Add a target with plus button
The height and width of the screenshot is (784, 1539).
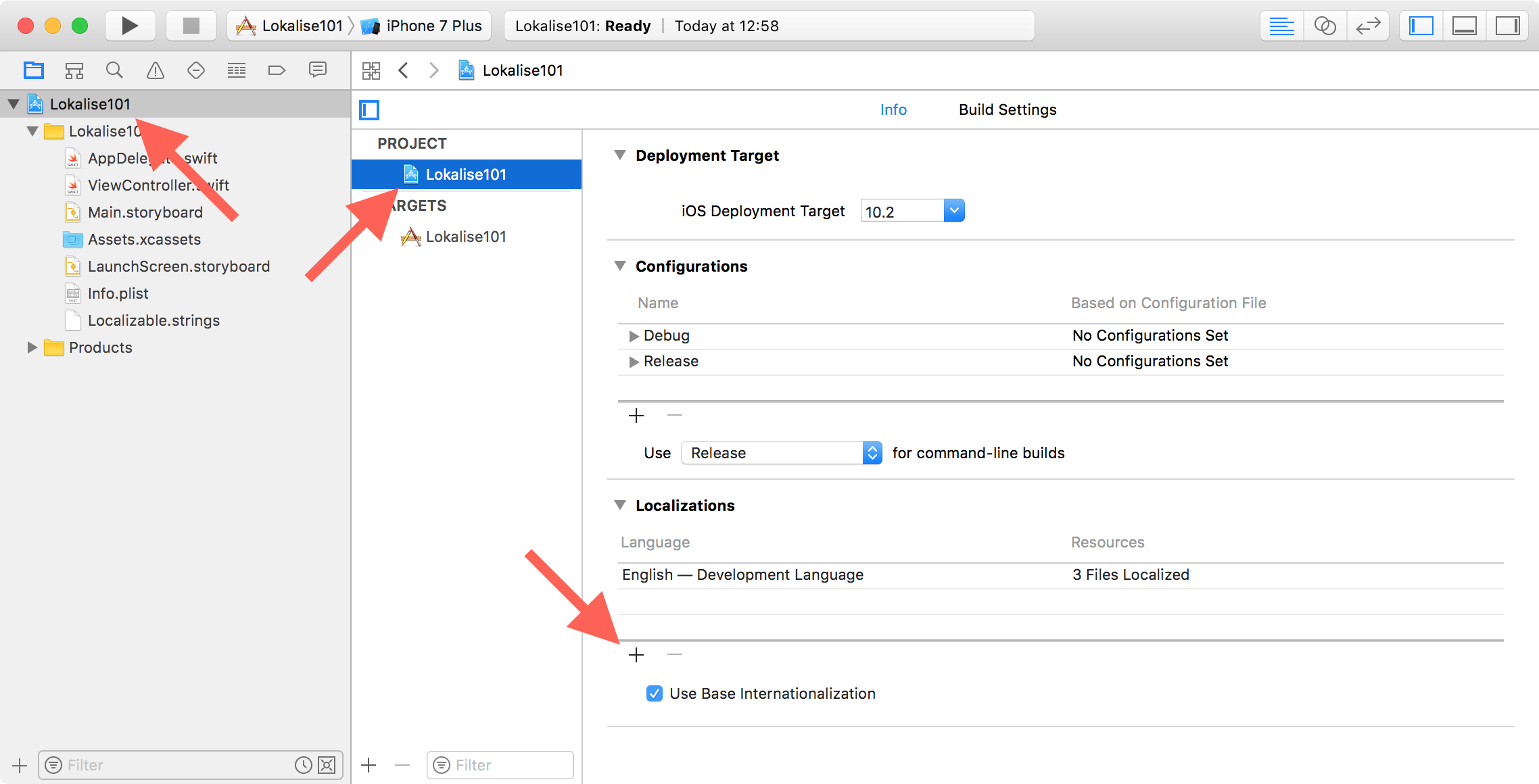tap(369, 766)
